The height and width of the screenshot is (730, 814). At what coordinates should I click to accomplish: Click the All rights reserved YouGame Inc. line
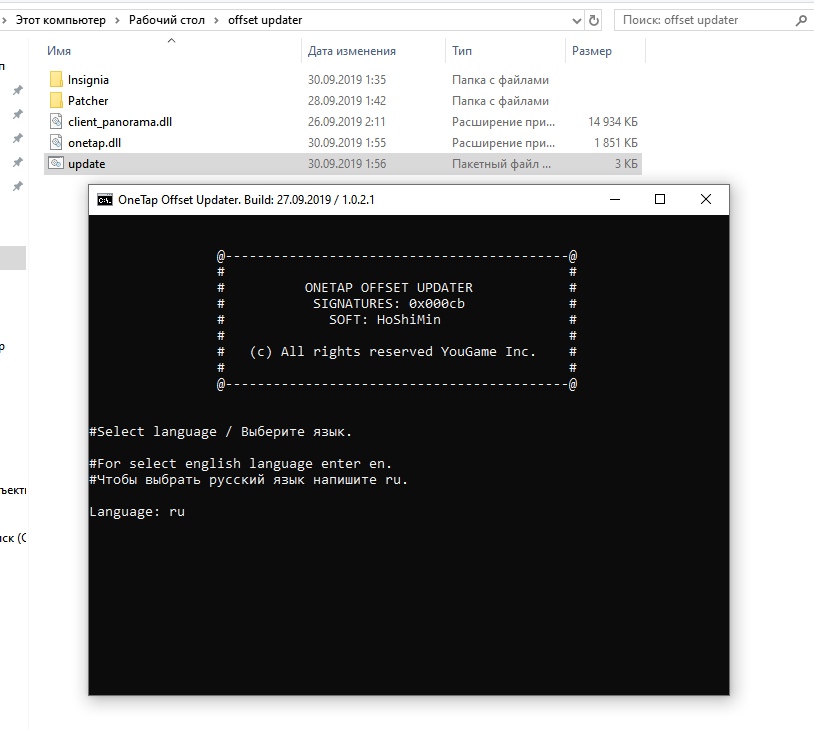click(x=392, y=352)
